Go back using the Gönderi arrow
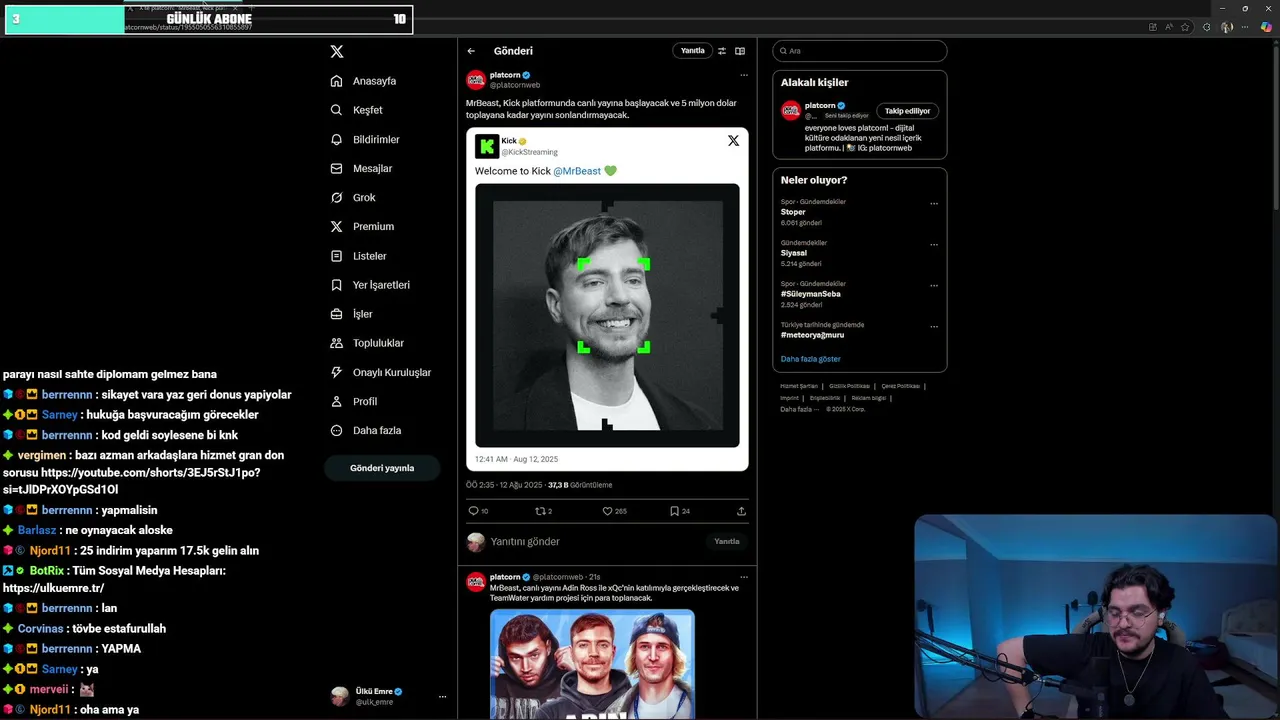 coord(471,51)
